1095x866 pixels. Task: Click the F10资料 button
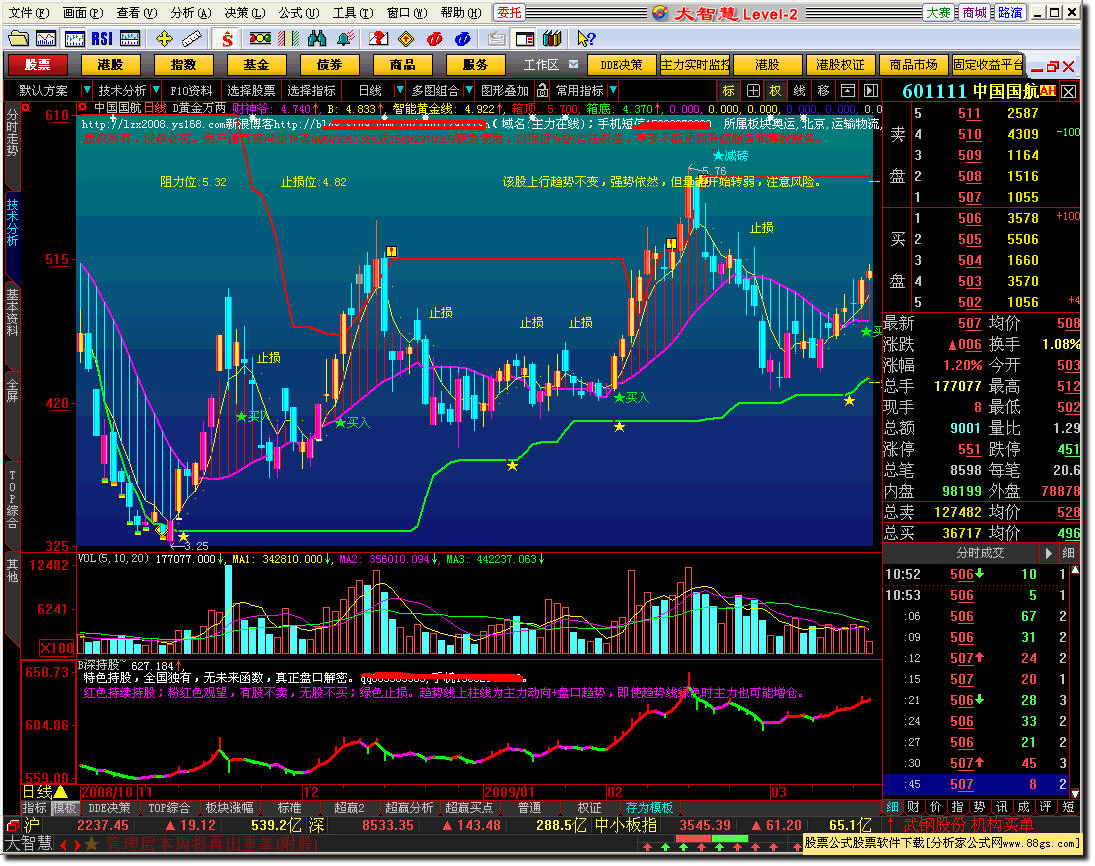191,90
